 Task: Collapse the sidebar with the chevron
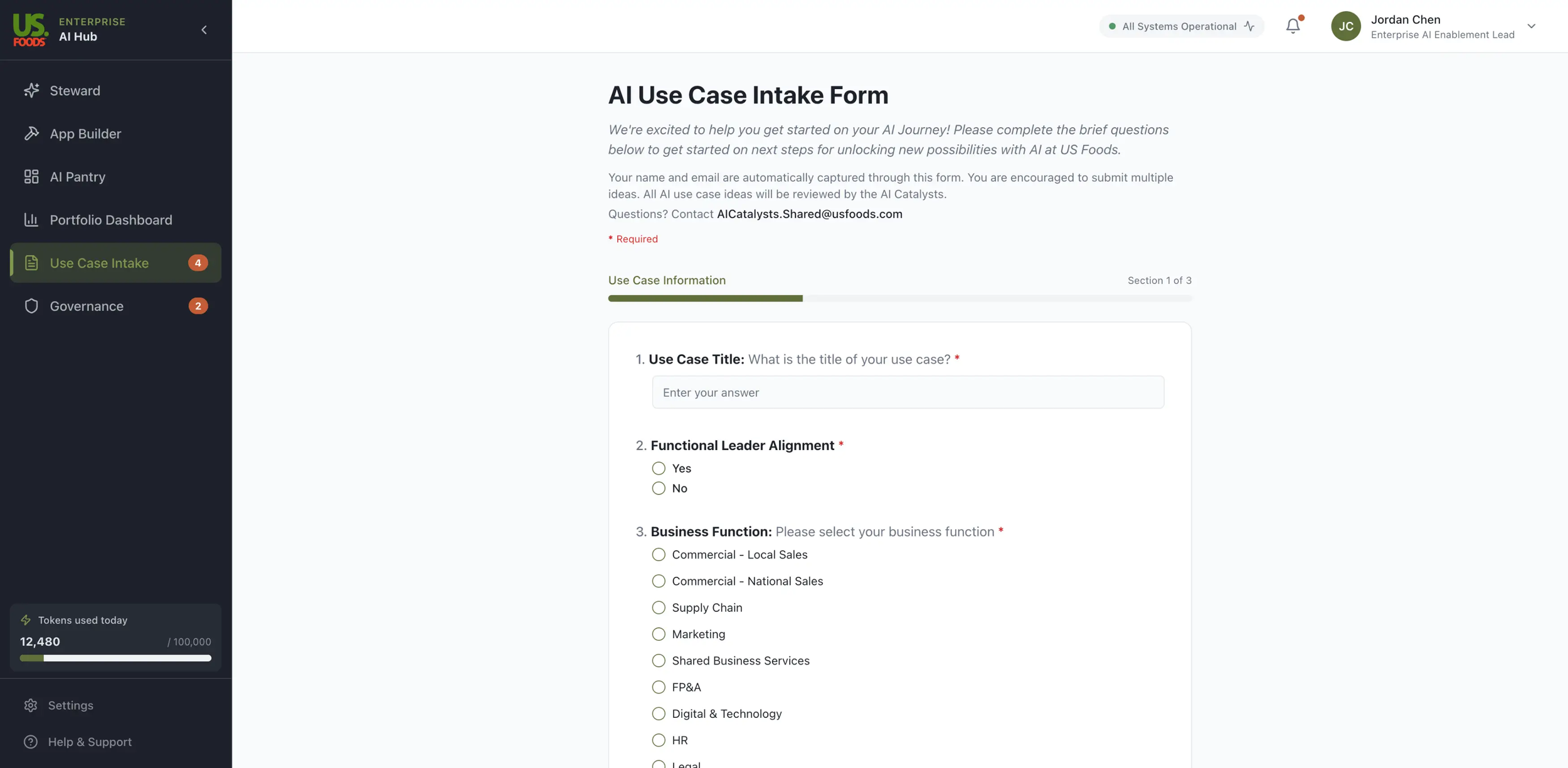(203, 29)
